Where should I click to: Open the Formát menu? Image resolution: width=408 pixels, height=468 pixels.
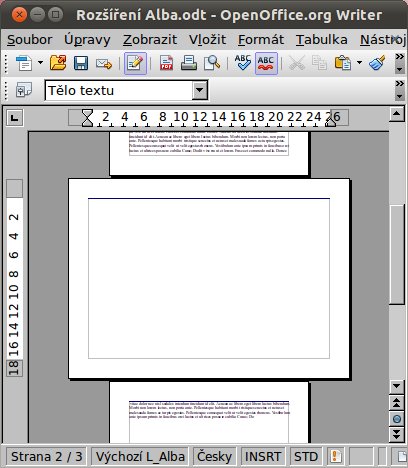(261, 40)
